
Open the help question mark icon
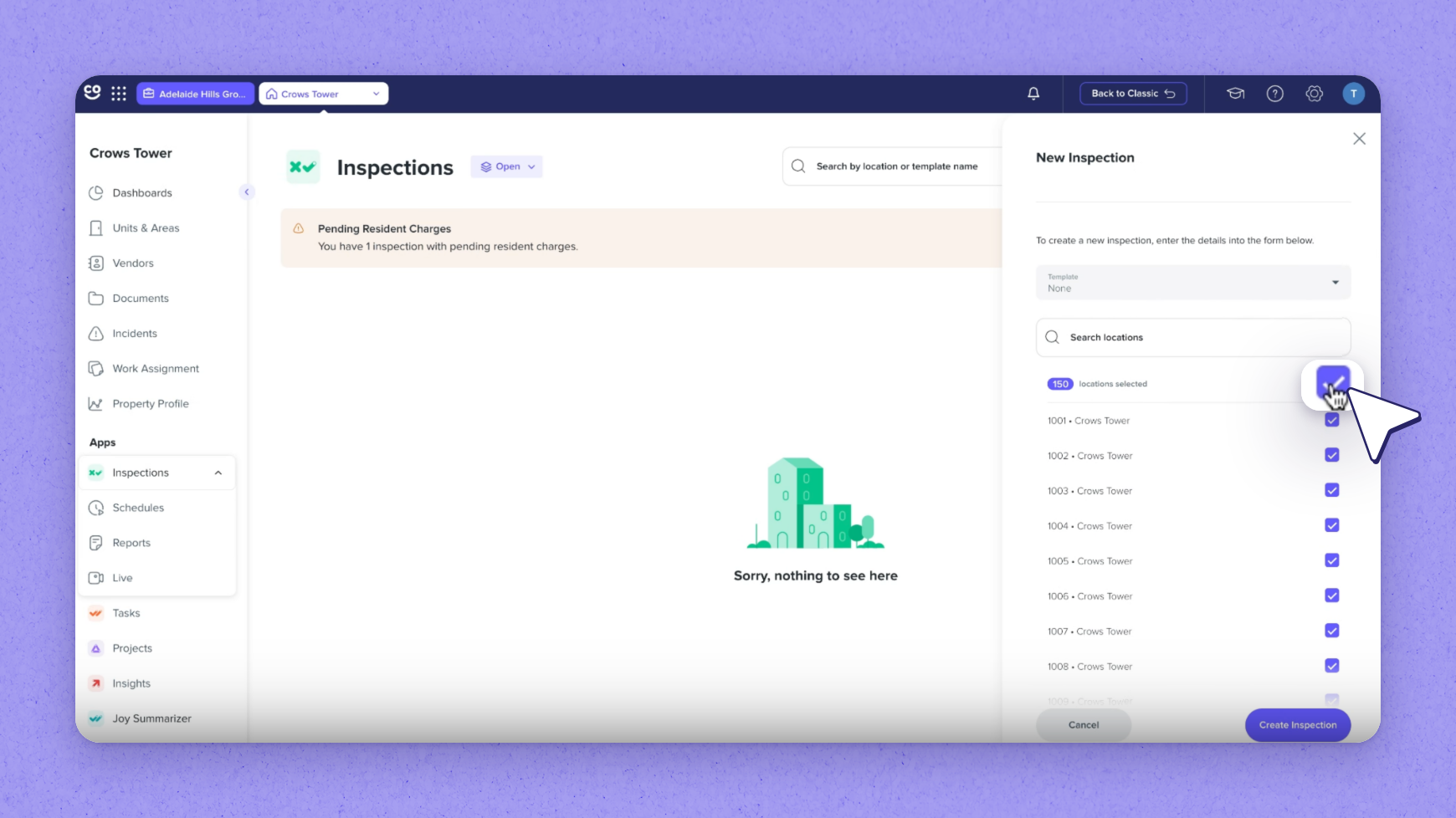1274,94
